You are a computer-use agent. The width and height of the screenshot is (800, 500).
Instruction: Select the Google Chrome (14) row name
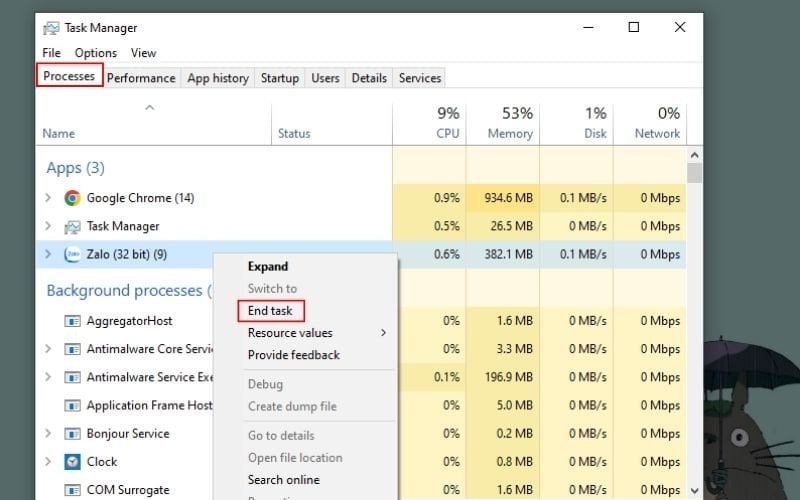[140, 198]
